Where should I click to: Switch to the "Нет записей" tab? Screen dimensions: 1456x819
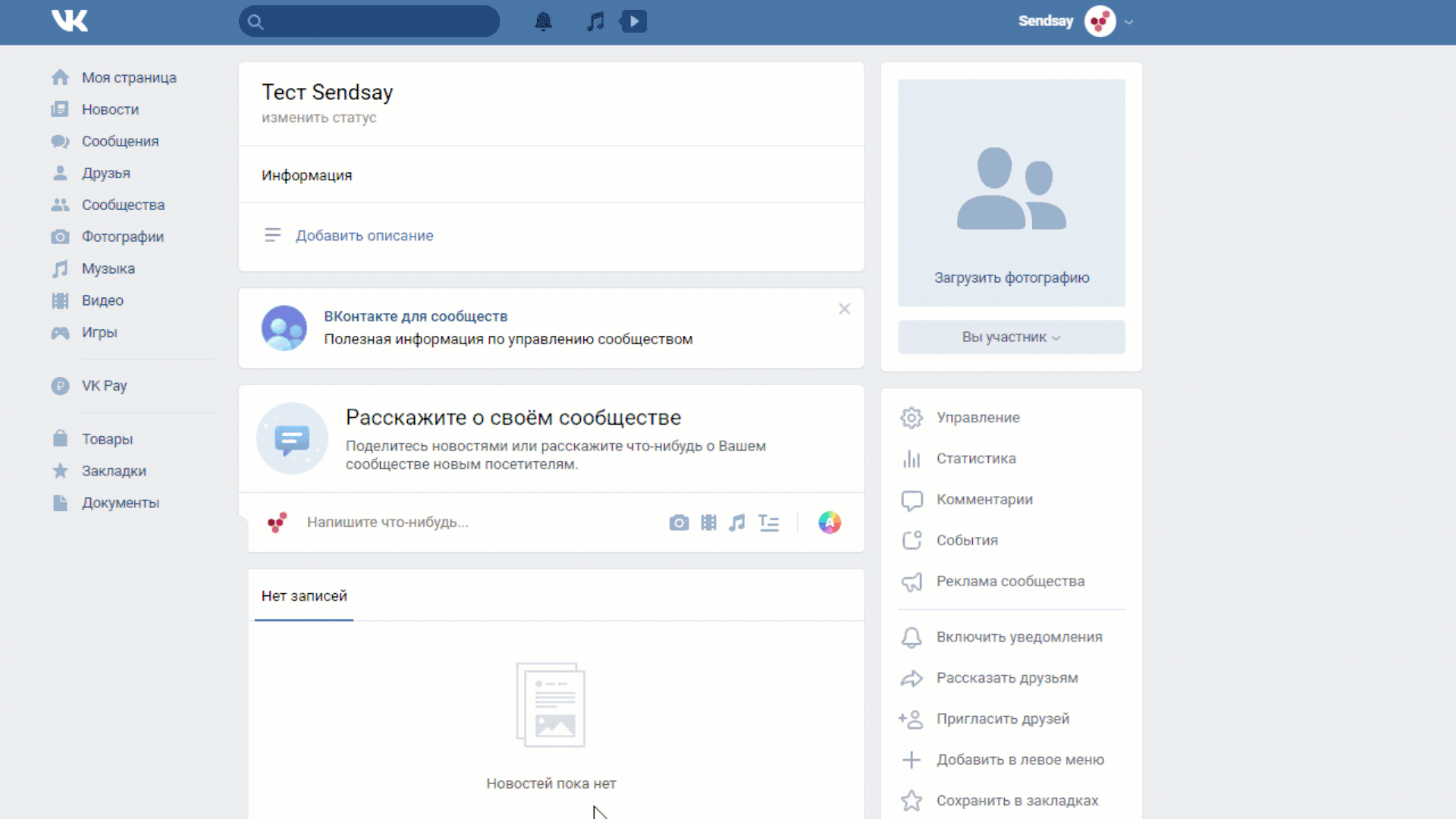tap(303, 596)
